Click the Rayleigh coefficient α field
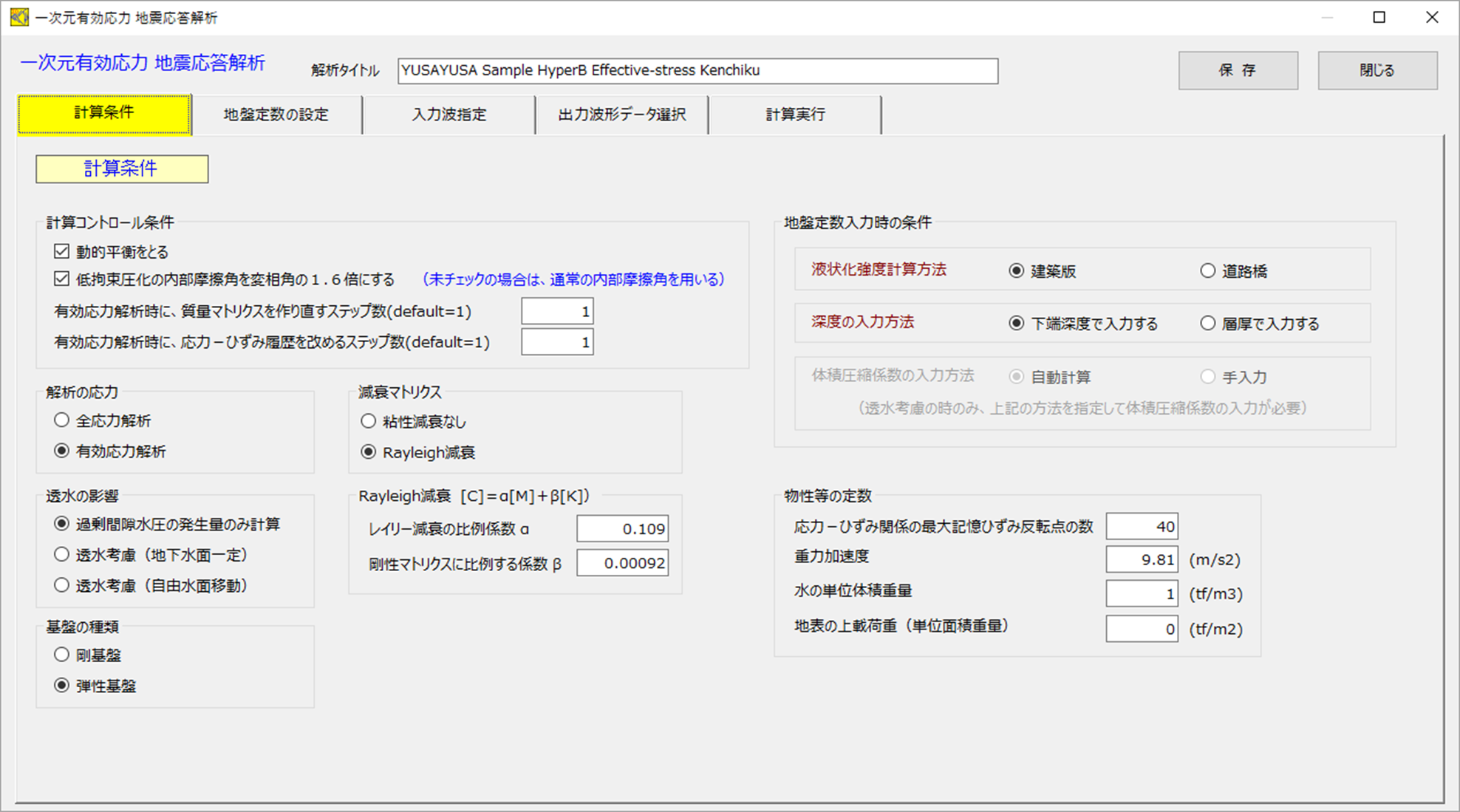The image size is (1460, 812). pyautogui.click(x=622, y=529)
